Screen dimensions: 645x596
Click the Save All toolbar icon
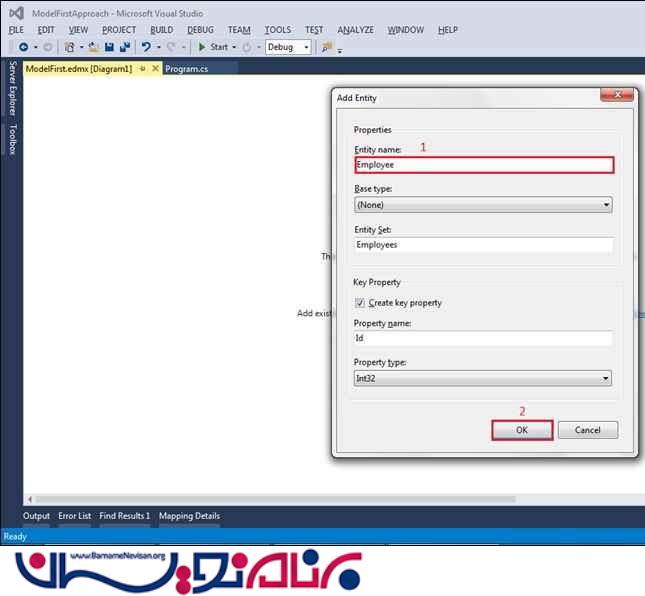pos(125,47)
